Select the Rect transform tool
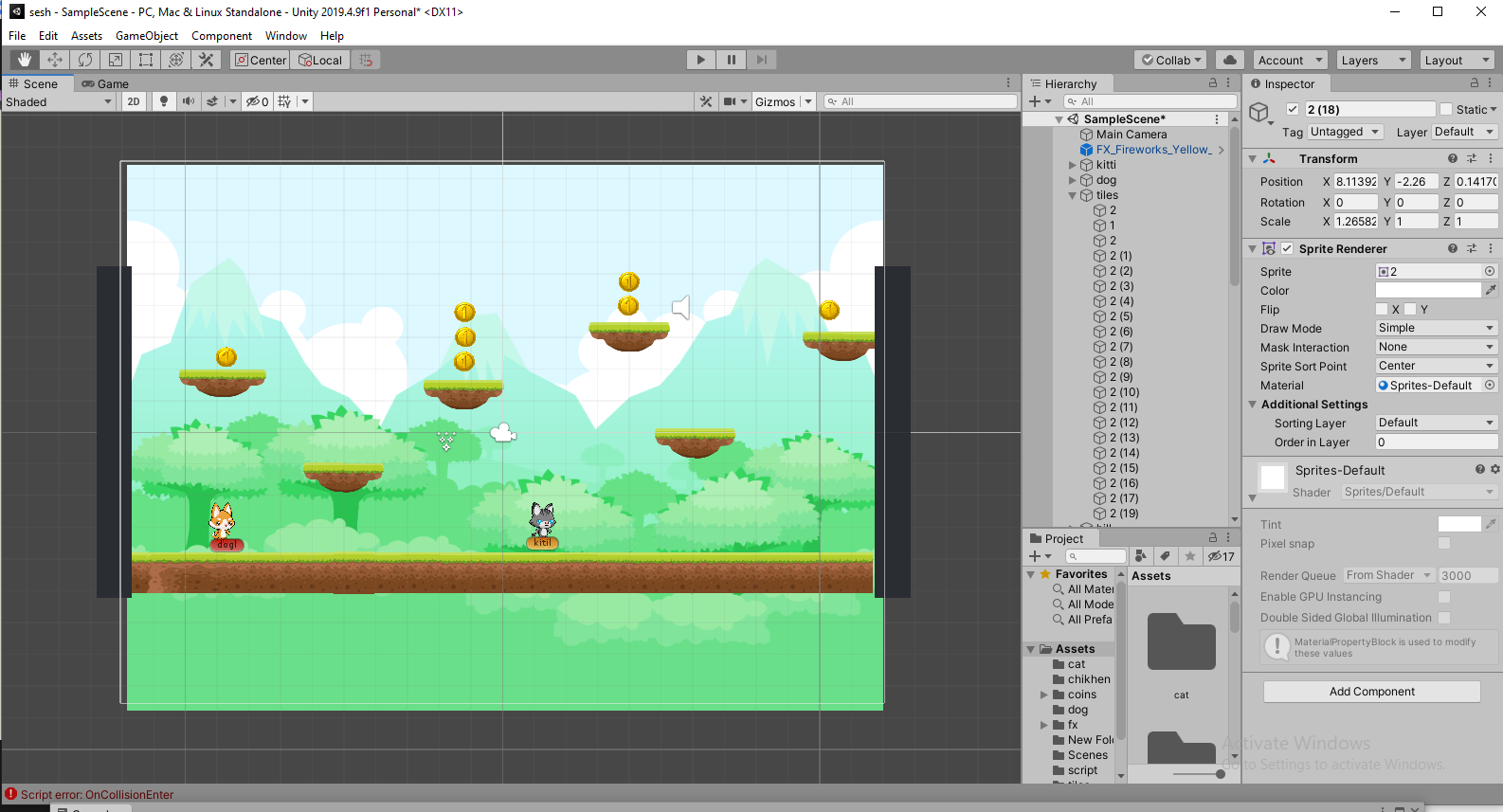This screenshot has height=812, width=1503. pos(146,60)
